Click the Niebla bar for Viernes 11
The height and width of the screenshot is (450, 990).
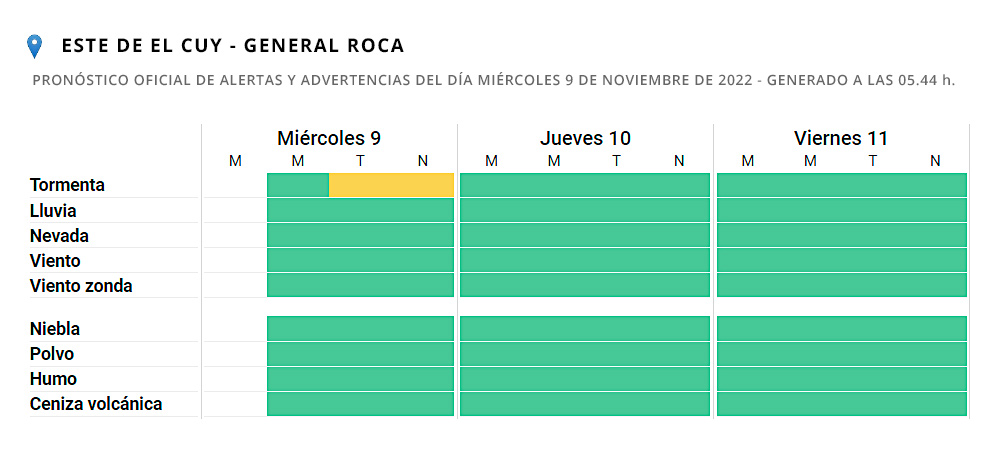click(842, 329)
